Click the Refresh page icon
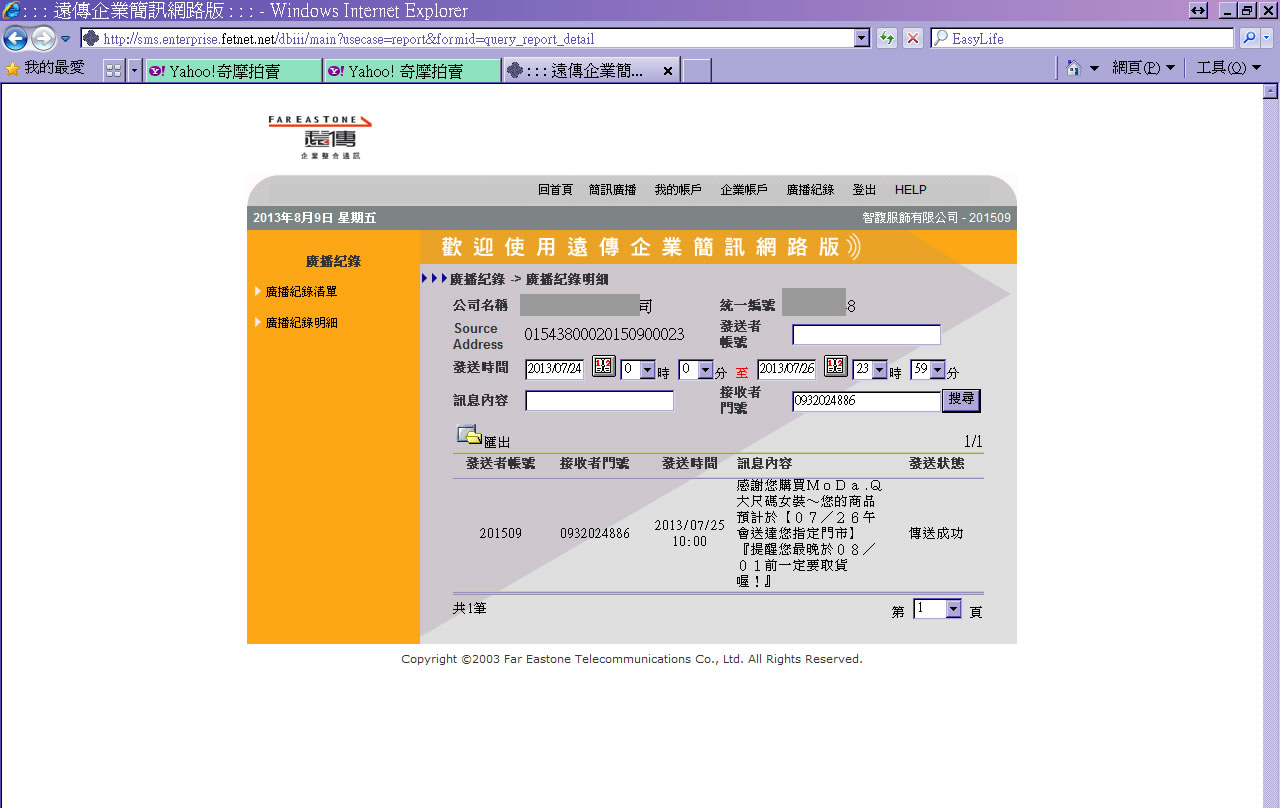Screen dimensions: 1280x808 (887, 39)
